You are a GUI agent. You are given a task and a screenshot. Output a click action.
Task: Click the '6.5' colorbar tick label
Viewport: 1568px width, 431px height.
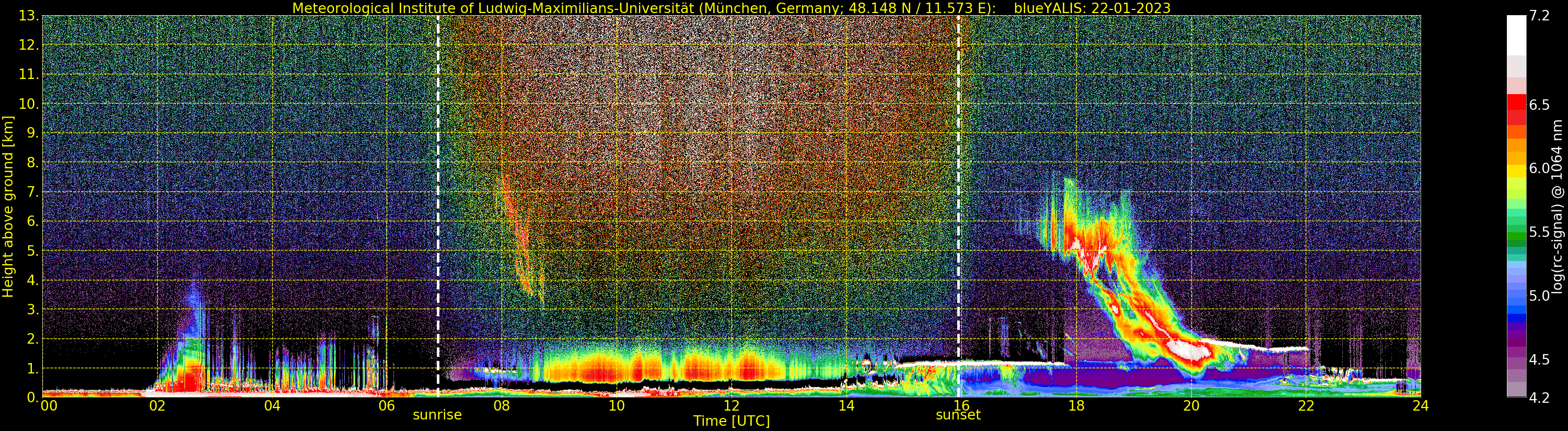coord(1539,105)
